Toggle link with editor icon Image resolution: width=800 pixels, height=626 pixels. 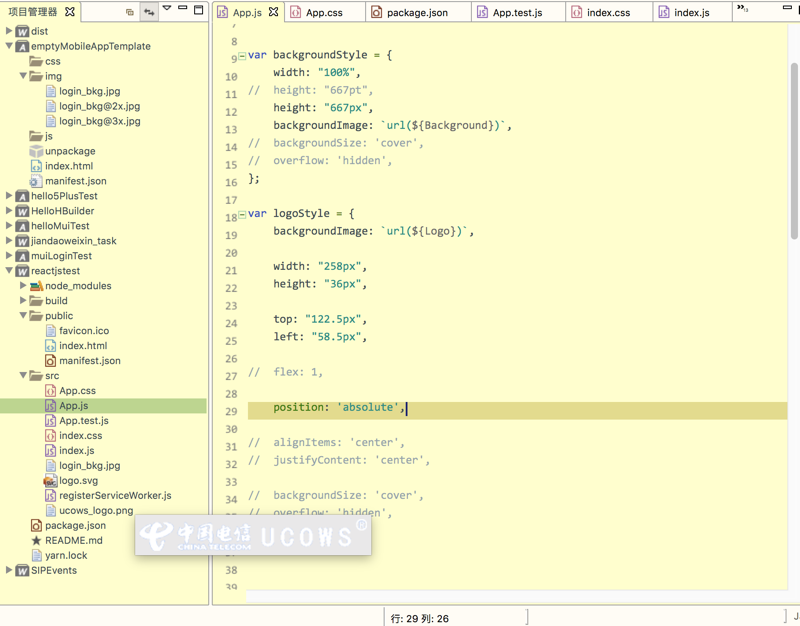[149, 12]
